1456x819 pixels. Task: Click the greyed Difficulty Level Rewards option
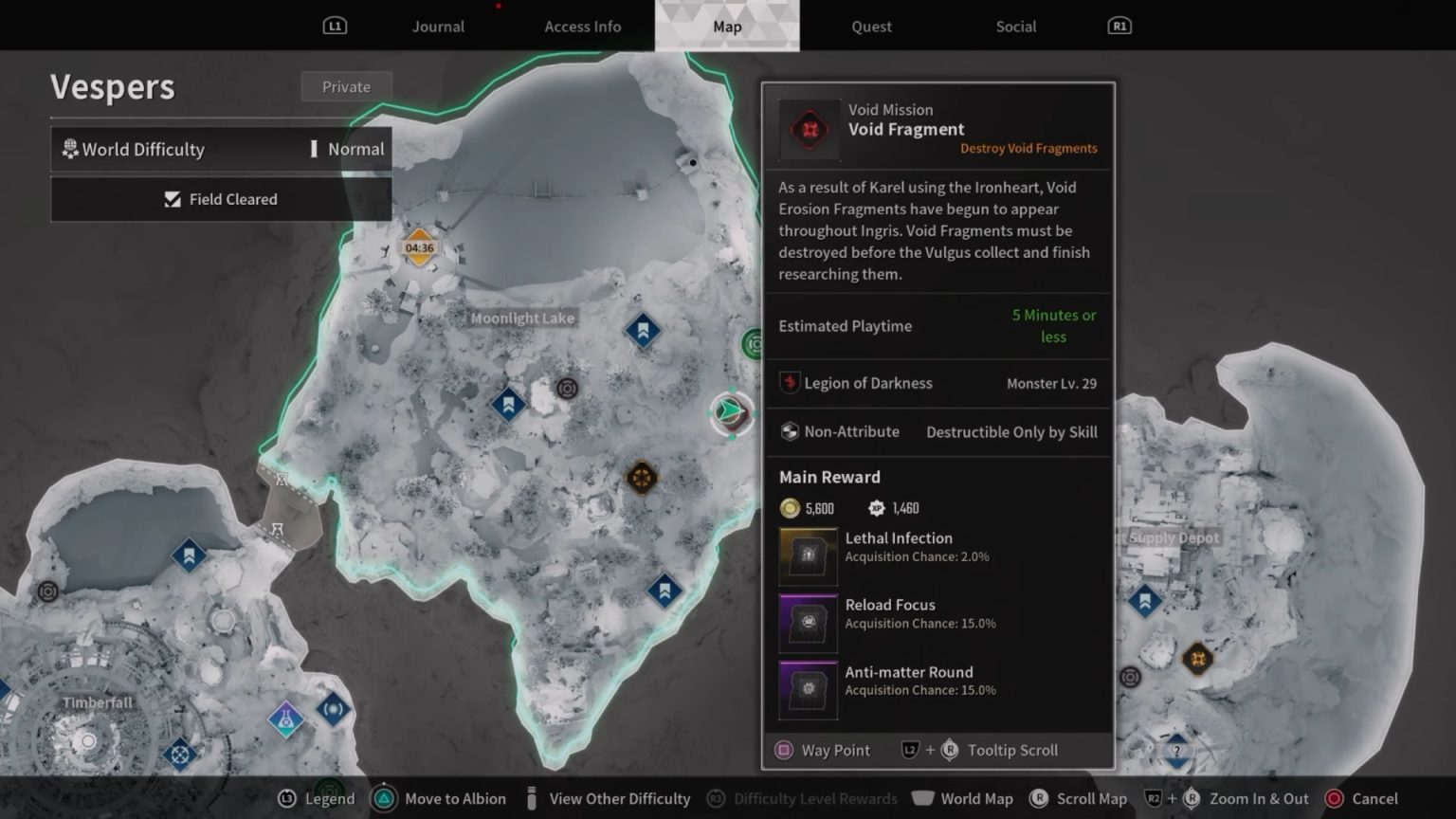pyautogui.click(x=802, y=799)
